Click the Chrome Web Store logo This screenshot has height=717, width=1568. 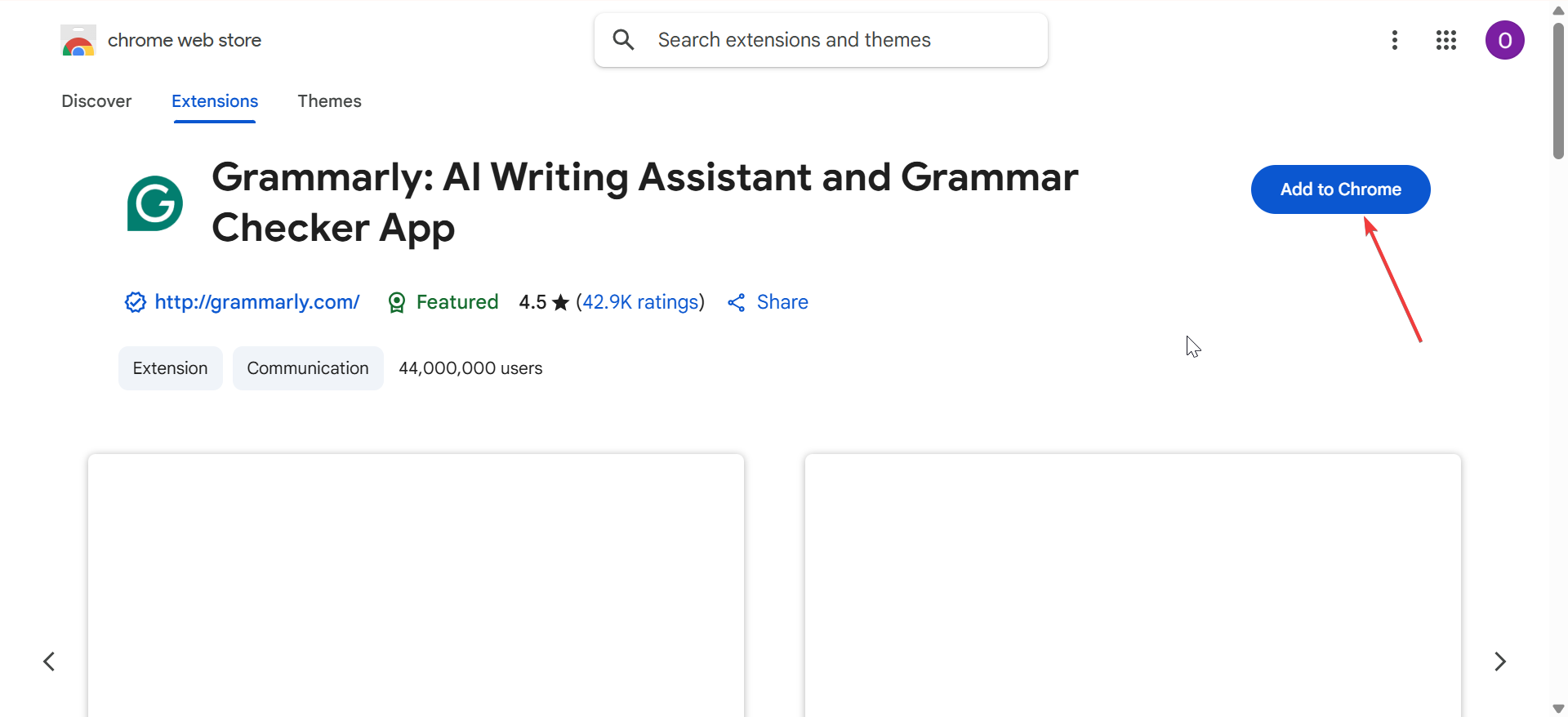(x=78, y=40)
